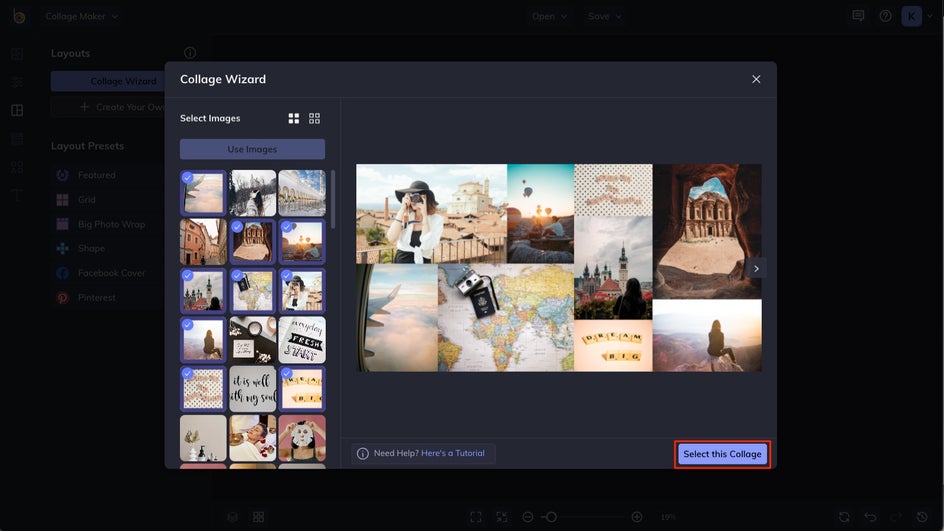Screen dimensions: 944x531
Task: Open the Customize sliders sidebar icon
Action: tap(17, 82)
